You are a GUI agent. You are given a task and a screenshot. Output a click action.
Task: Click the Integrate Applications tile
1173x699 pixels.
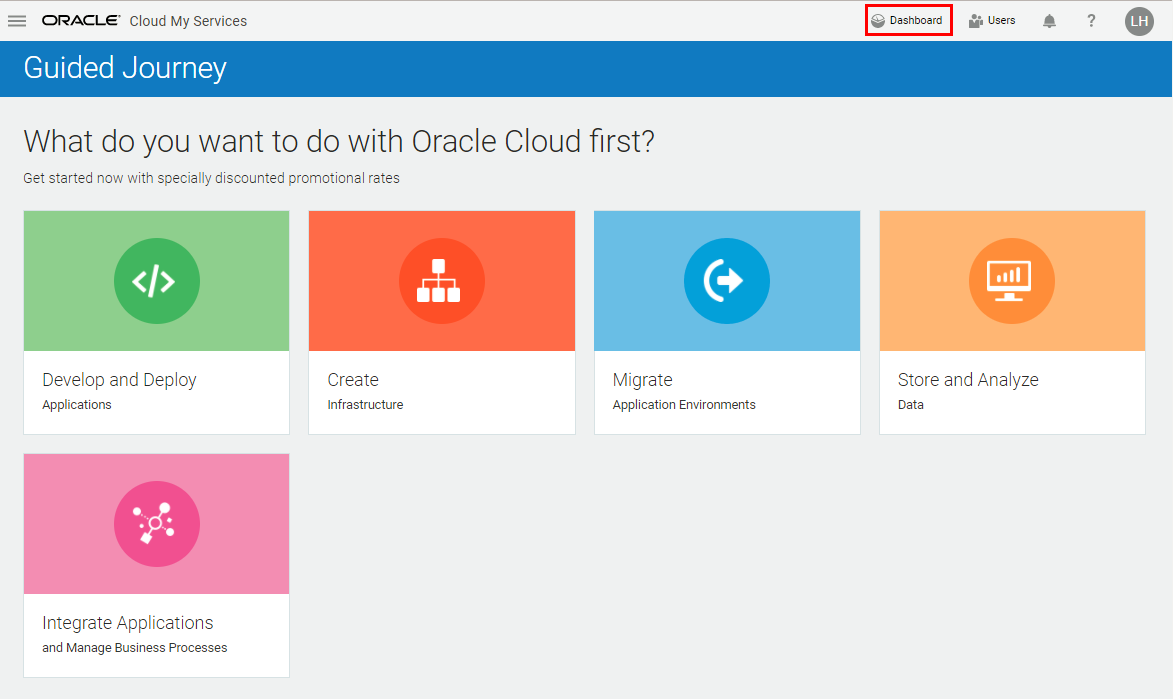tap(156, 565)
